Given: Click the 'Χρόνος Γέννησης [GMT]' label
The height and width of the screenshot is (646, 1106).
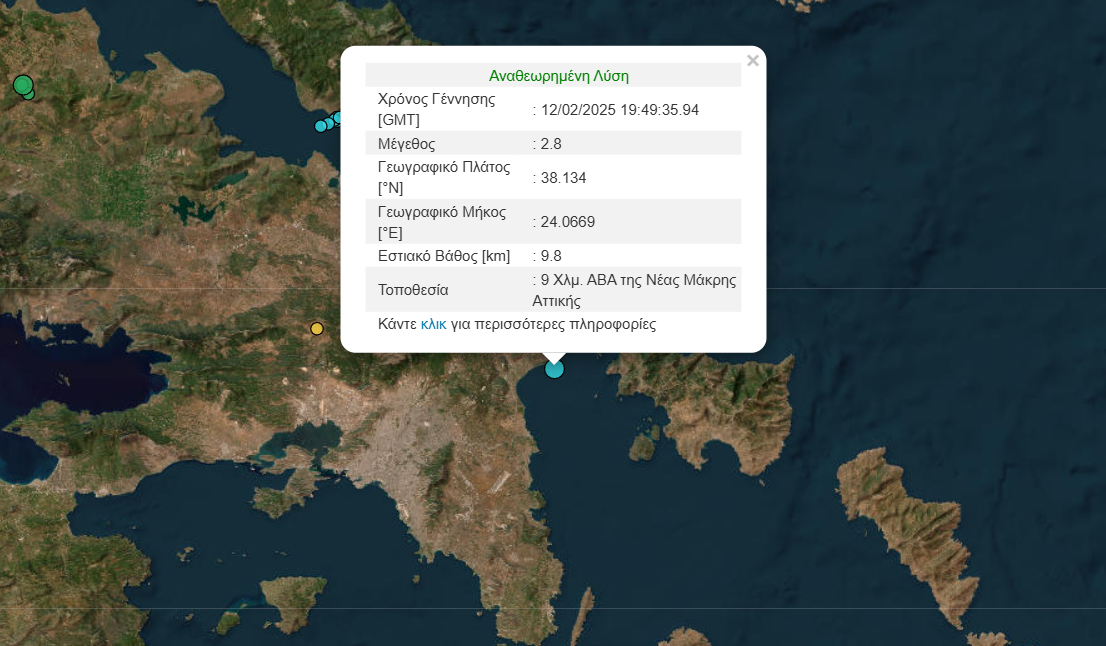Looking at the screenshot, I should point(437,109).
